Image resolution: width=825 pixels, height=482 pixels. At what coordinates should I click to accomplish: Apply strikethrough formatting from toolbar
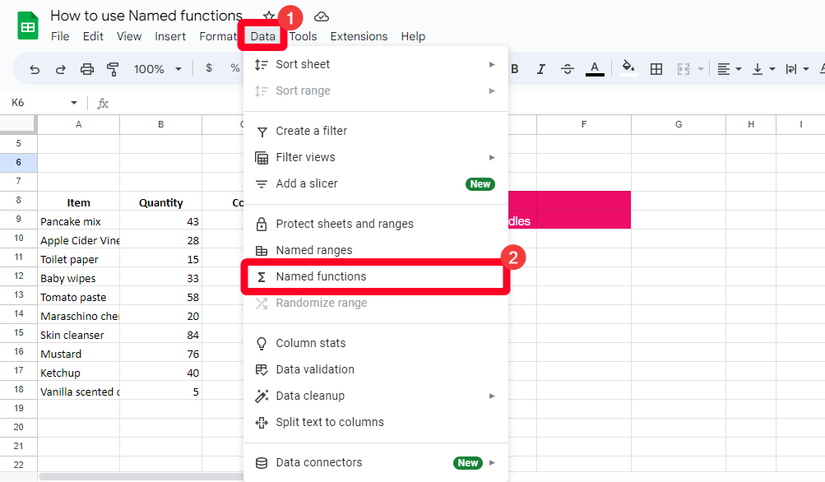(x=568, y=69)
